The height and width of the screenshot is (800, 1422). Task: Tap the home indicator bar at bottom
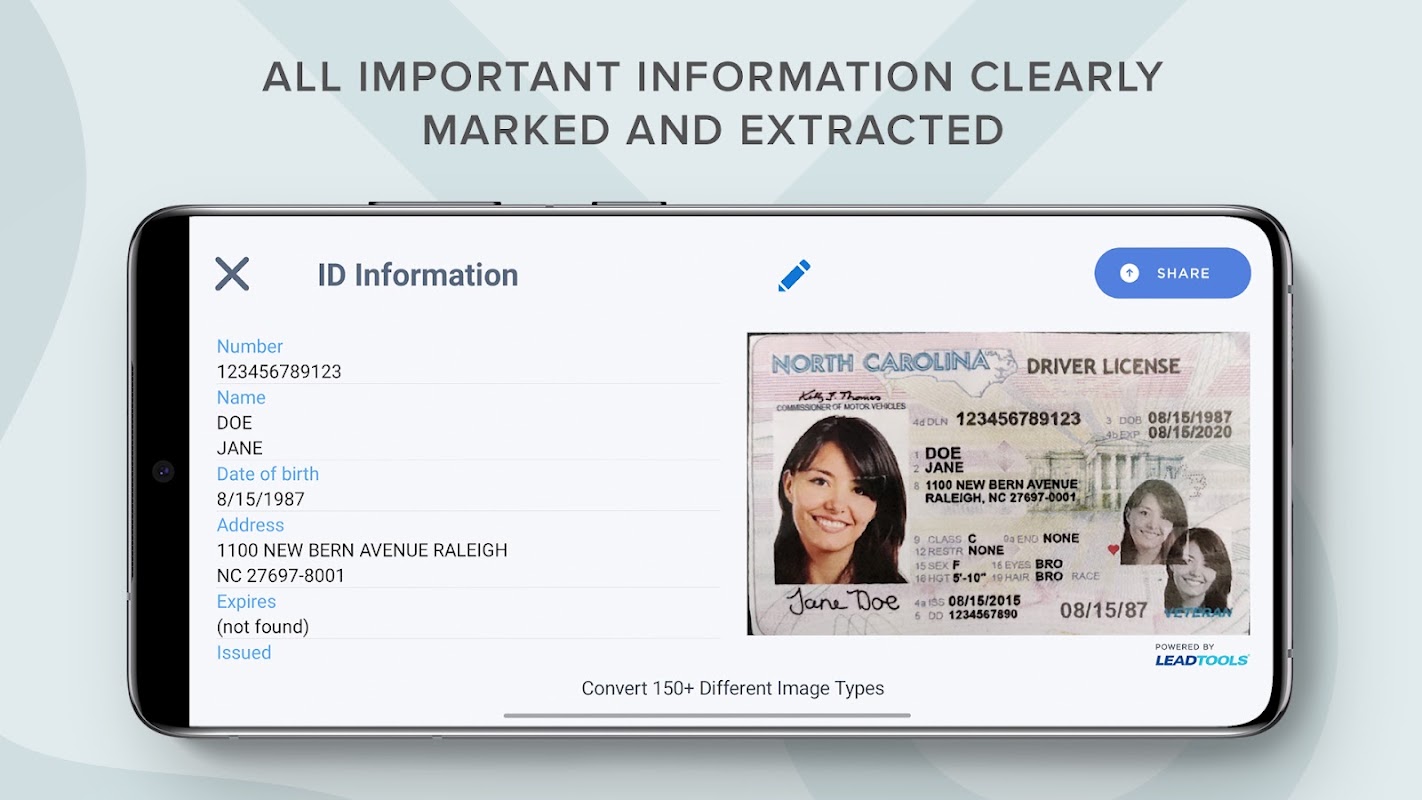click(707, 716)
